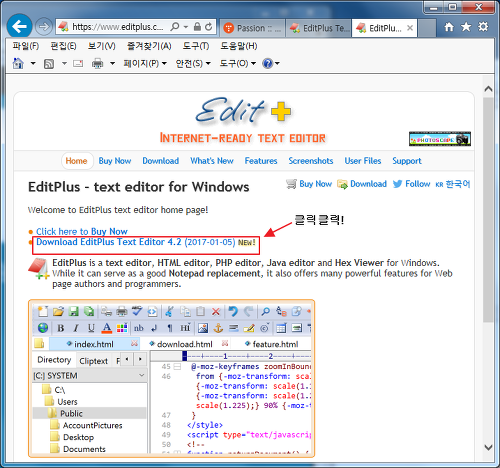Image resolution: width=500 pixels, height=468 pixels.
Task: Click the Download link beside folder icon
Action: 362,184
